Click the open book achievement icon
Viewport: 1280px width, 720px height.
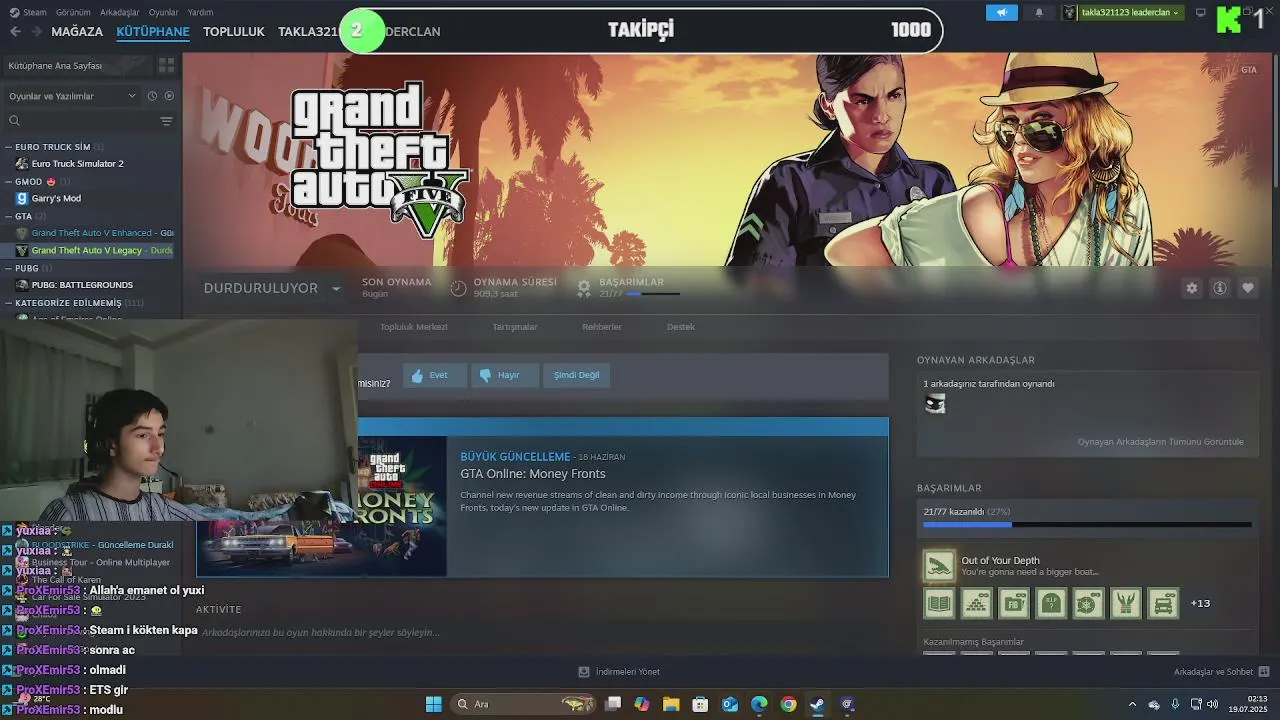(x=939, y=603)
